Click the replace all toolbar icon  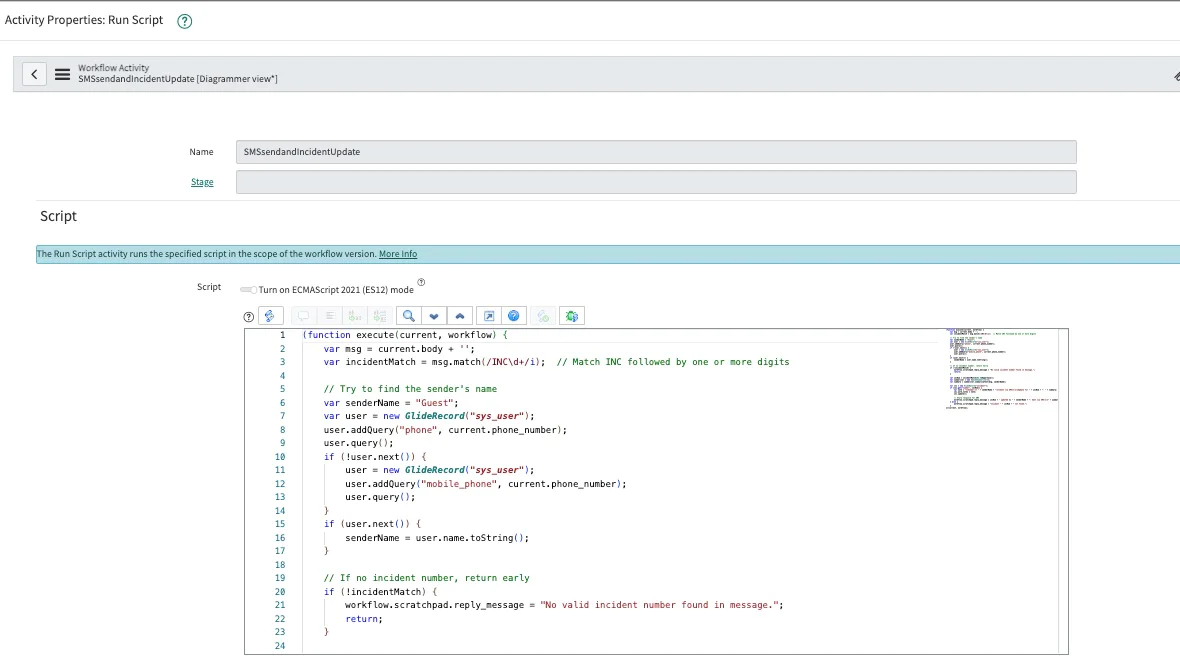pos(380,316)
